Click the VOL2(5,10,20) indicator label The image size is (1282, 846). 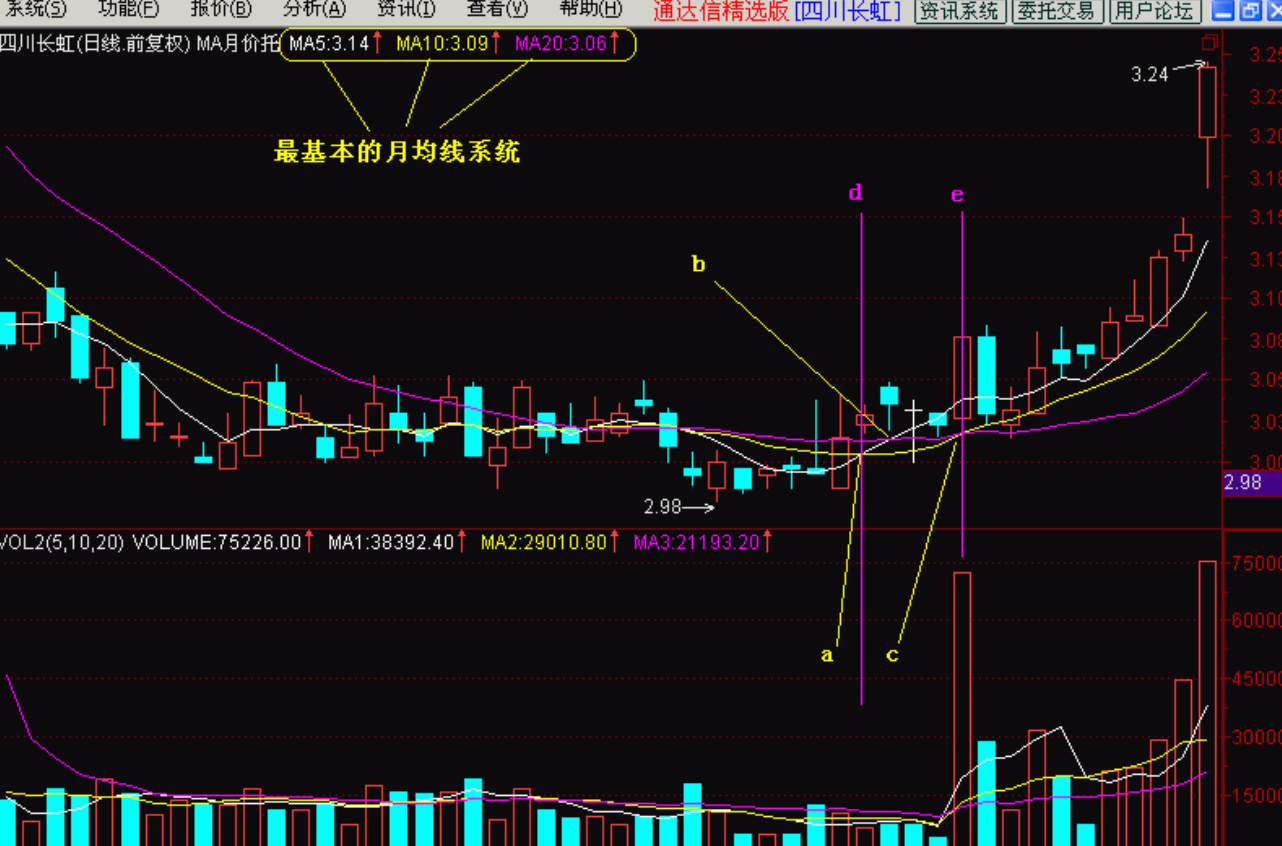[x=62, y=542]
